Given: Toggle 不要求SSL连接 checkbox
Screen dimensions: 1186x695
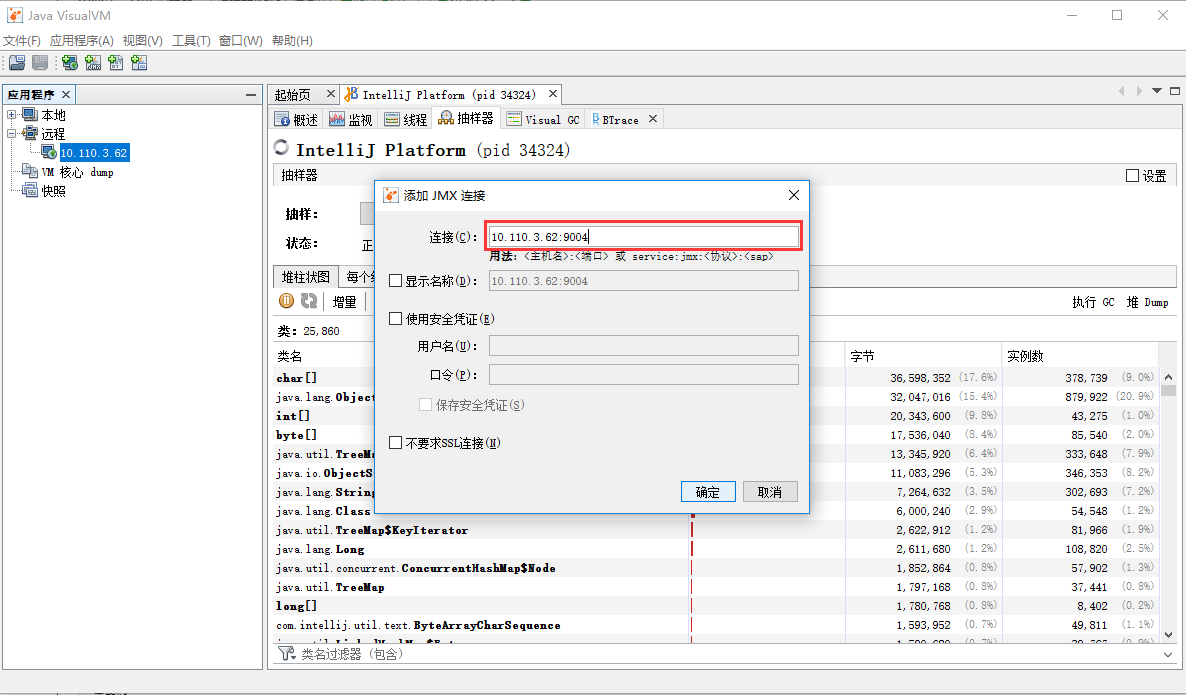Looking at the screenshot, I should (396, 442).
